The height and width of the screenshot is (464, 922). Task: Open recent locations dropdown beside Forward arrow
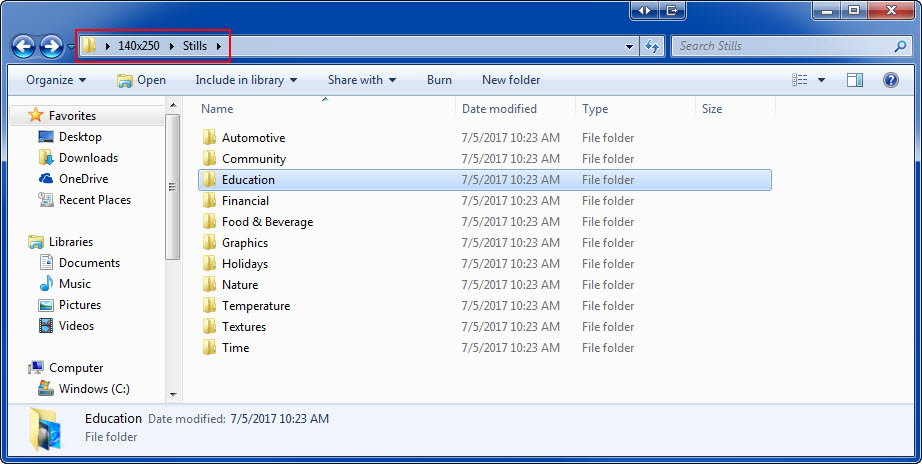click(71, 46)
